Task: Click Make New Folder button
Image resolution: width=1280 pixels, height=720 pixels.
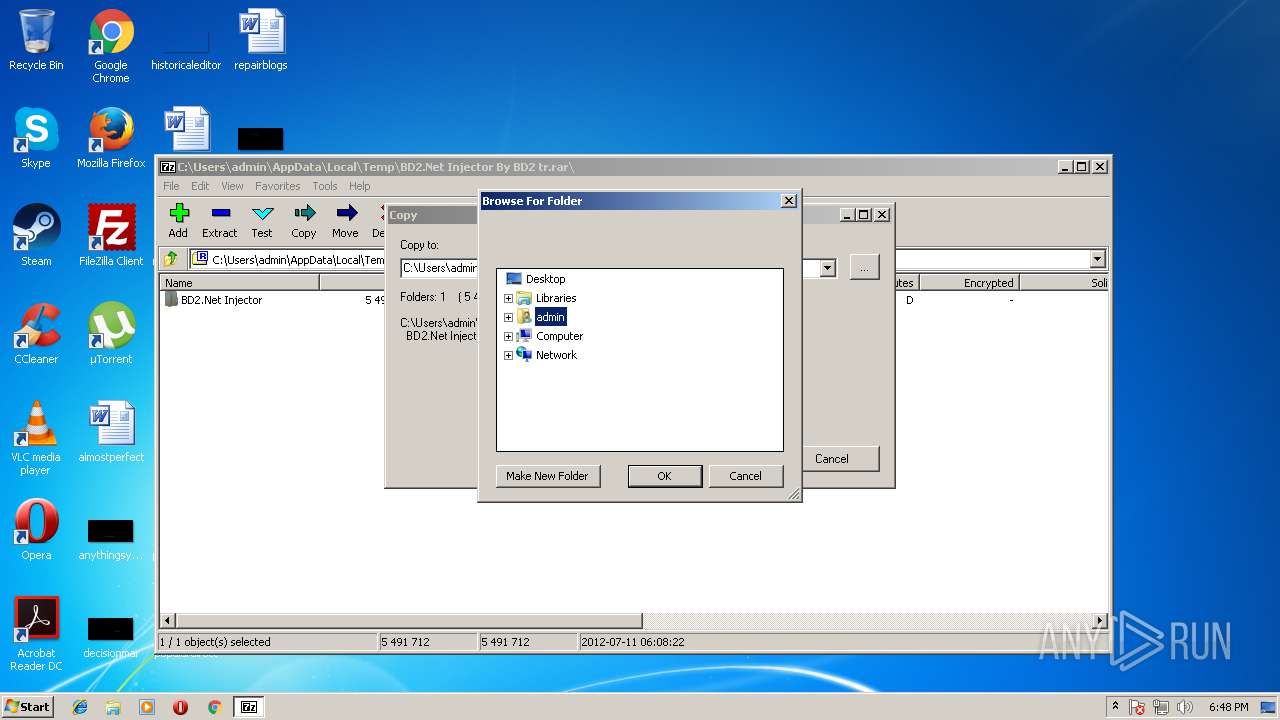Action: (x=547, y=476)
